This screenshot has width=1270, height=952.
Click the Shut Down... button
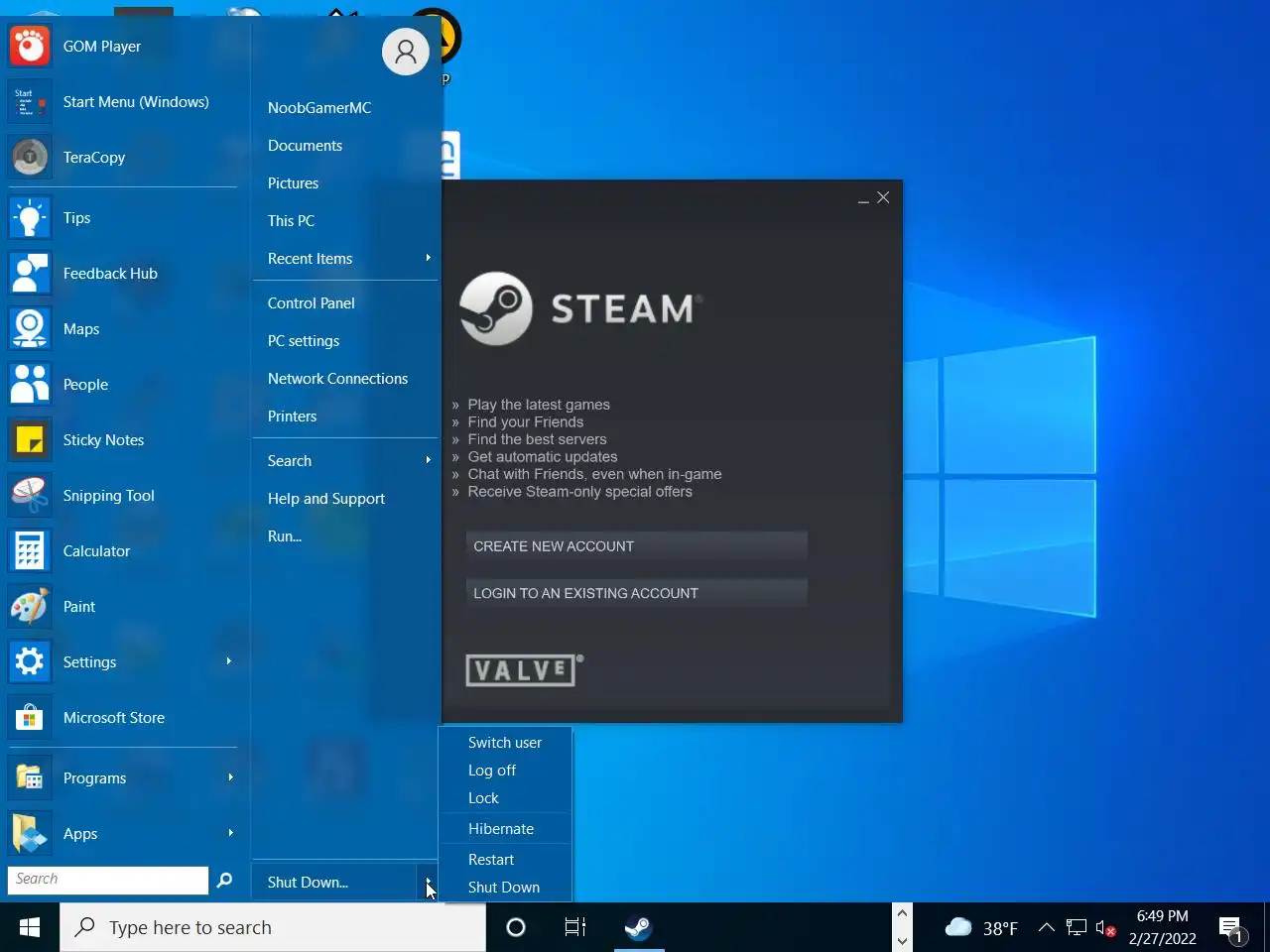click(x=334, y=882)
